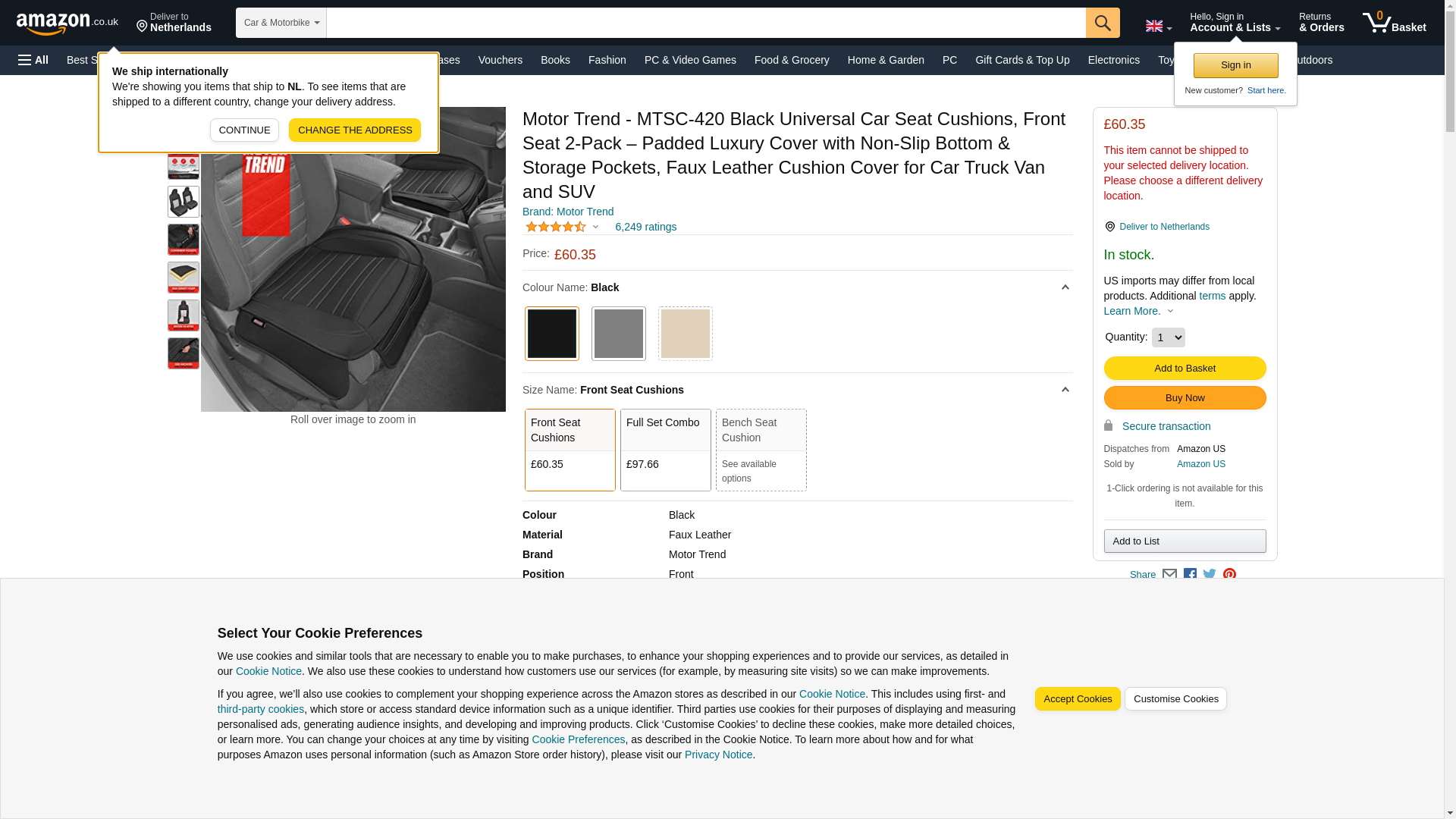
Task: Share via the Twitter icon
Action: (1210, 575)
